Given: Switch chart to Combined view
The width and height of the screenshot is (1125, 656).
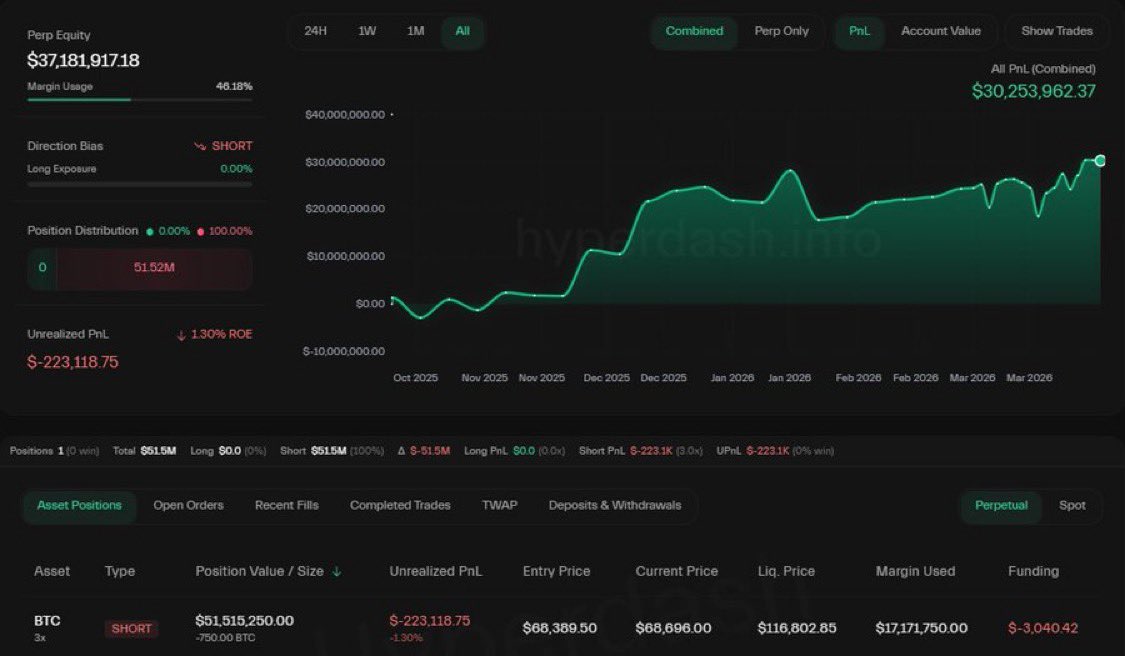Looking at the screenshot, I should point(694,31).
